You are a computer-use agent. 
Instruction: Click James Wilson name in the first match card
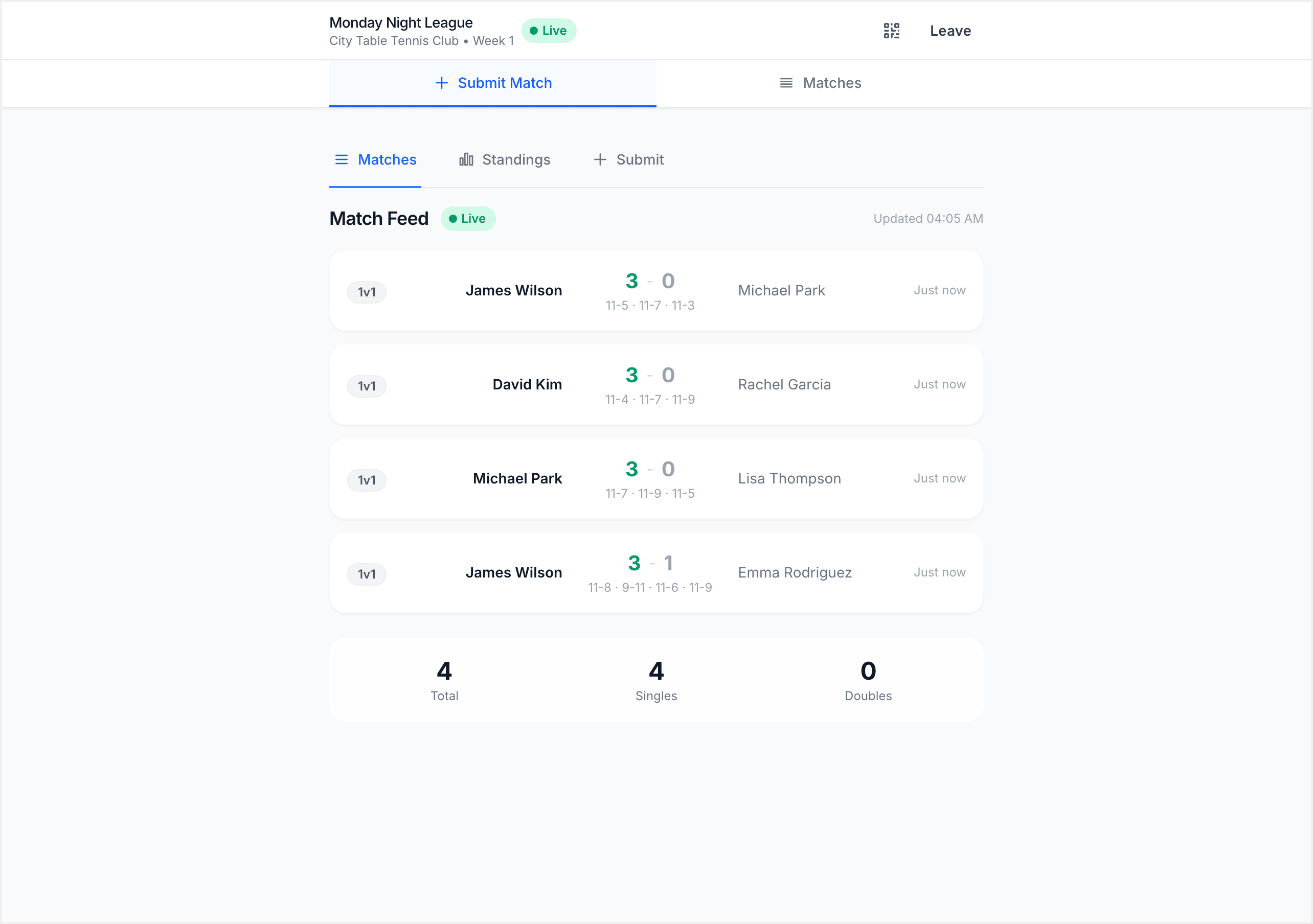[x=513, y=290]
